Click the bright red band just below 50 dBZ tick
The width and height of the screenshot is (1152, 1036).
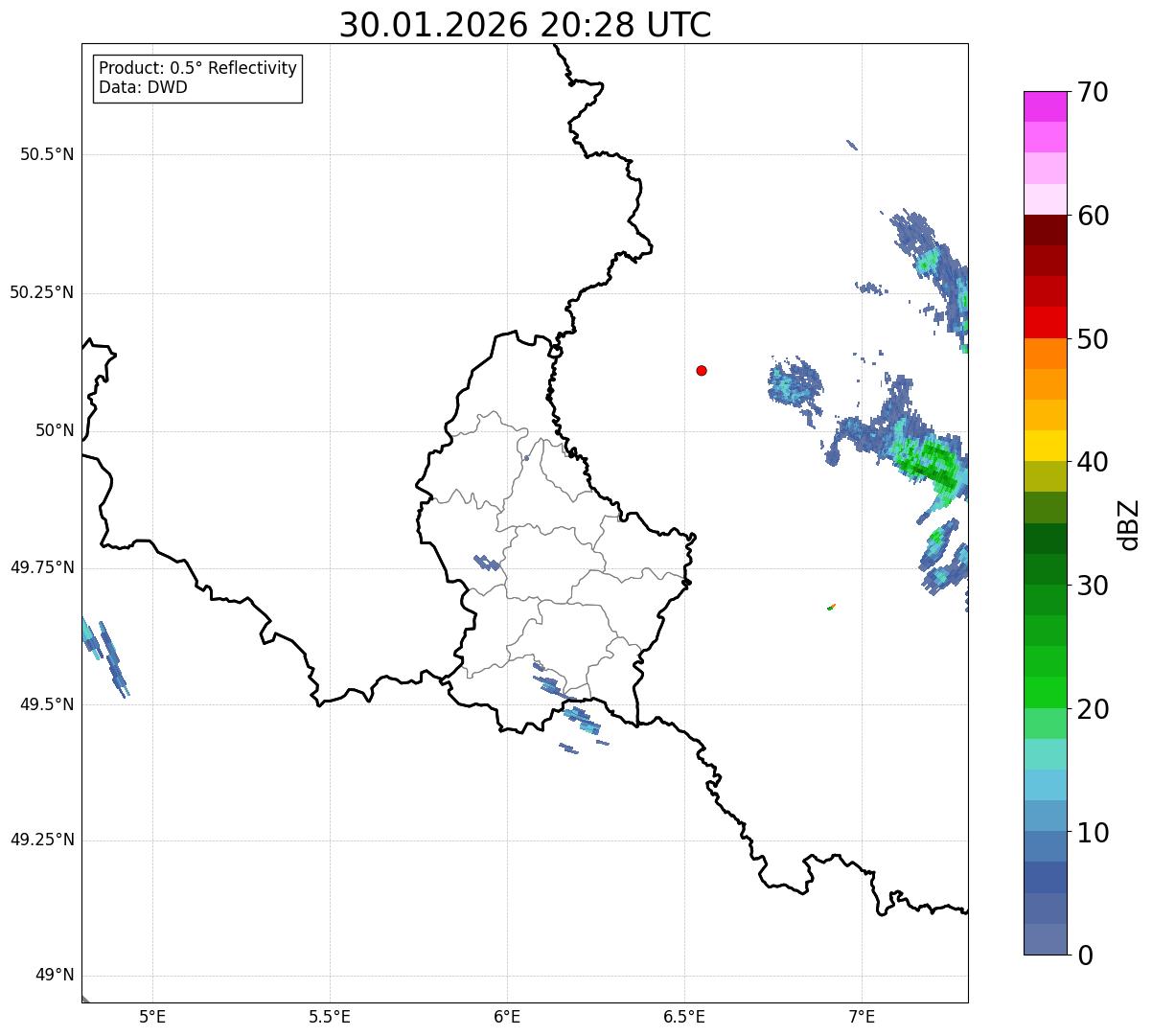[x=1045, y=323]
